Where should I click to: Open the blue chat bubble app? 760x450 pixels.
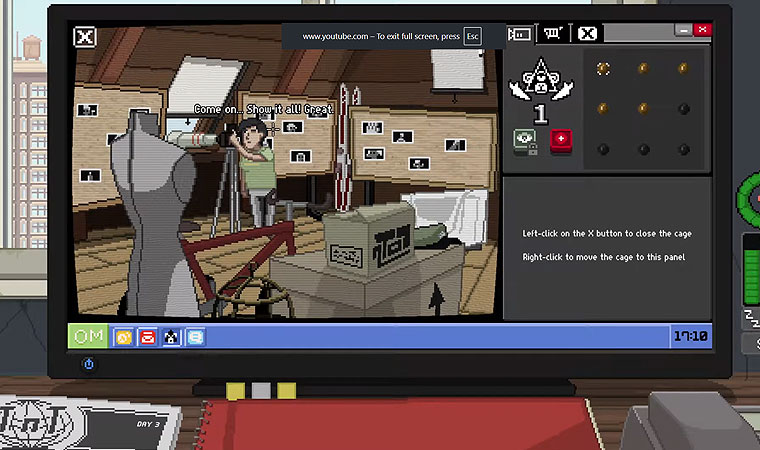pyautogui.click(x=195, y=337)
